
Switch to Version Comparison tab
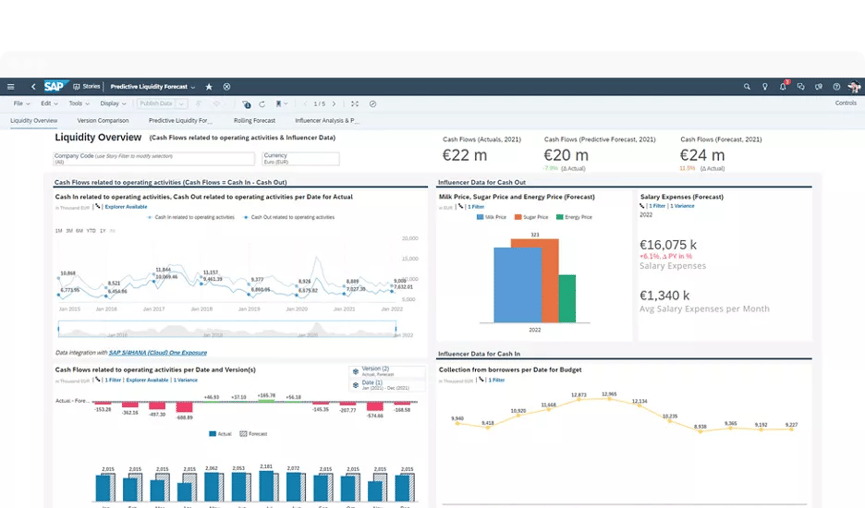click(102, 121)
